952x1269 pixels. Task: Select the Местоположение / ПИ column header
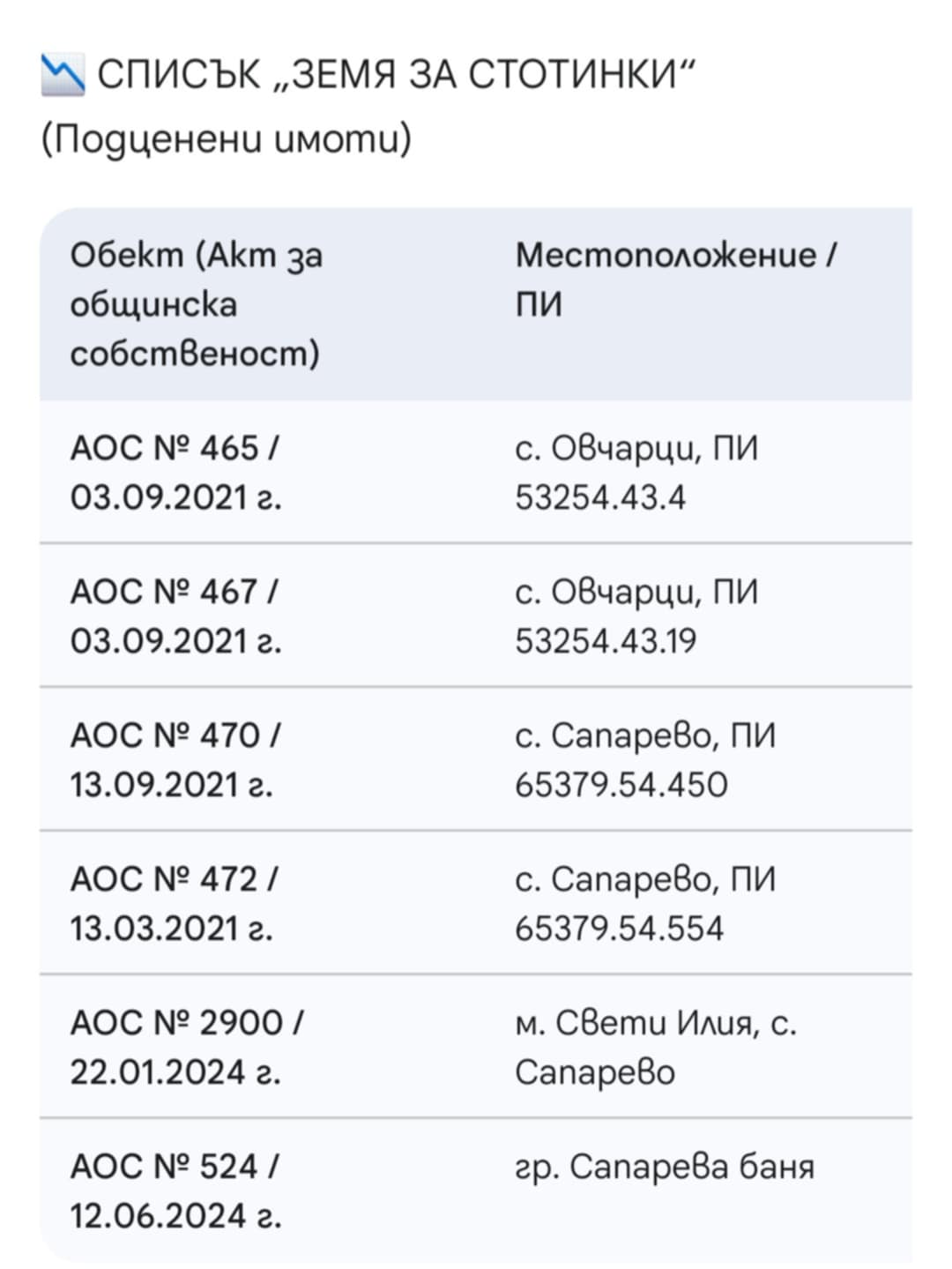tap(675, 279)
